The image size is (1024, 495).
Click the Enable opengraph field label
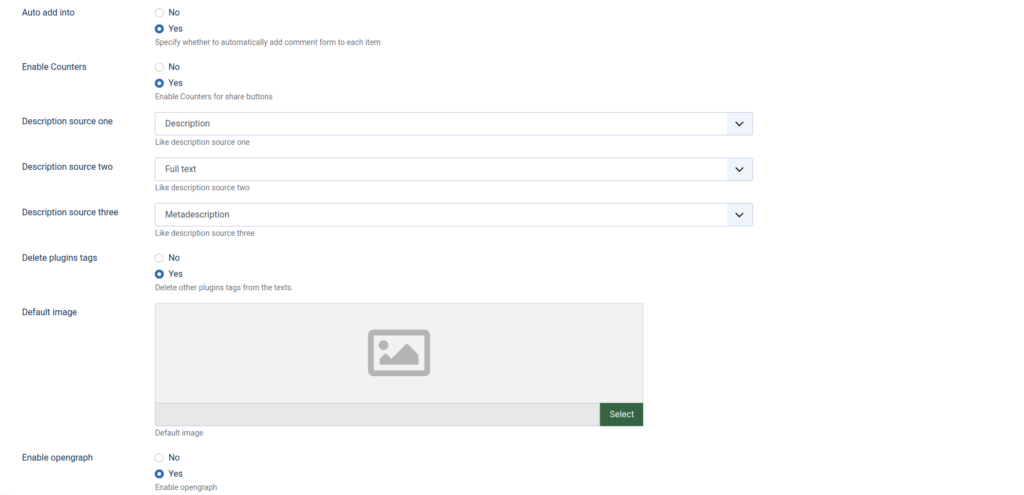pyautogui.click(x=57, y=457)
